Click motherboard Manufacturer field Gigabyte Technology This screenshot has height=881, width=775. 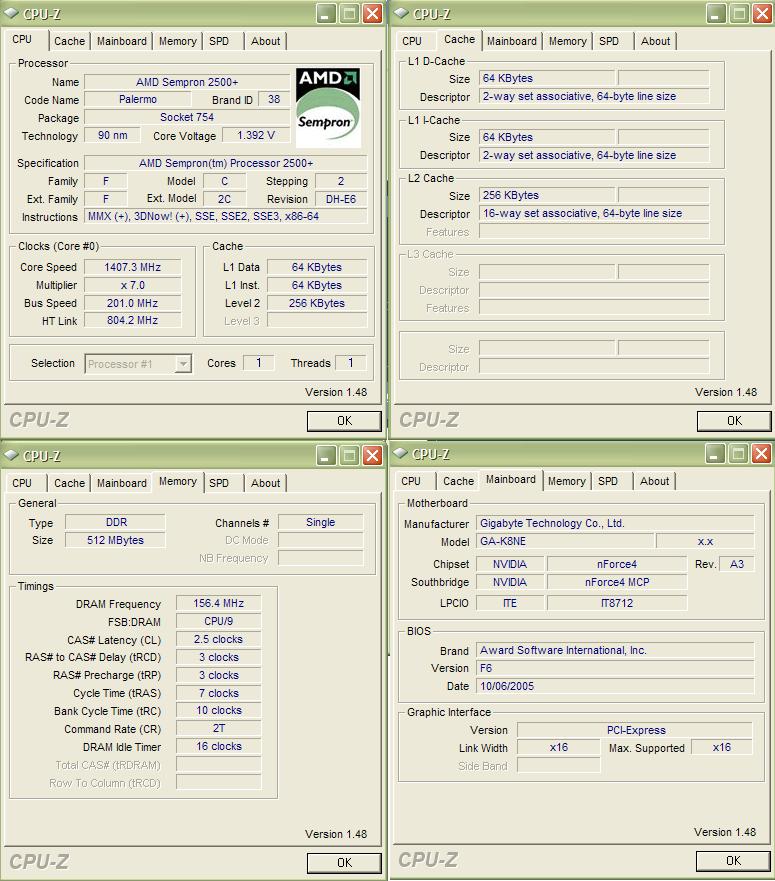coord(615,524)
